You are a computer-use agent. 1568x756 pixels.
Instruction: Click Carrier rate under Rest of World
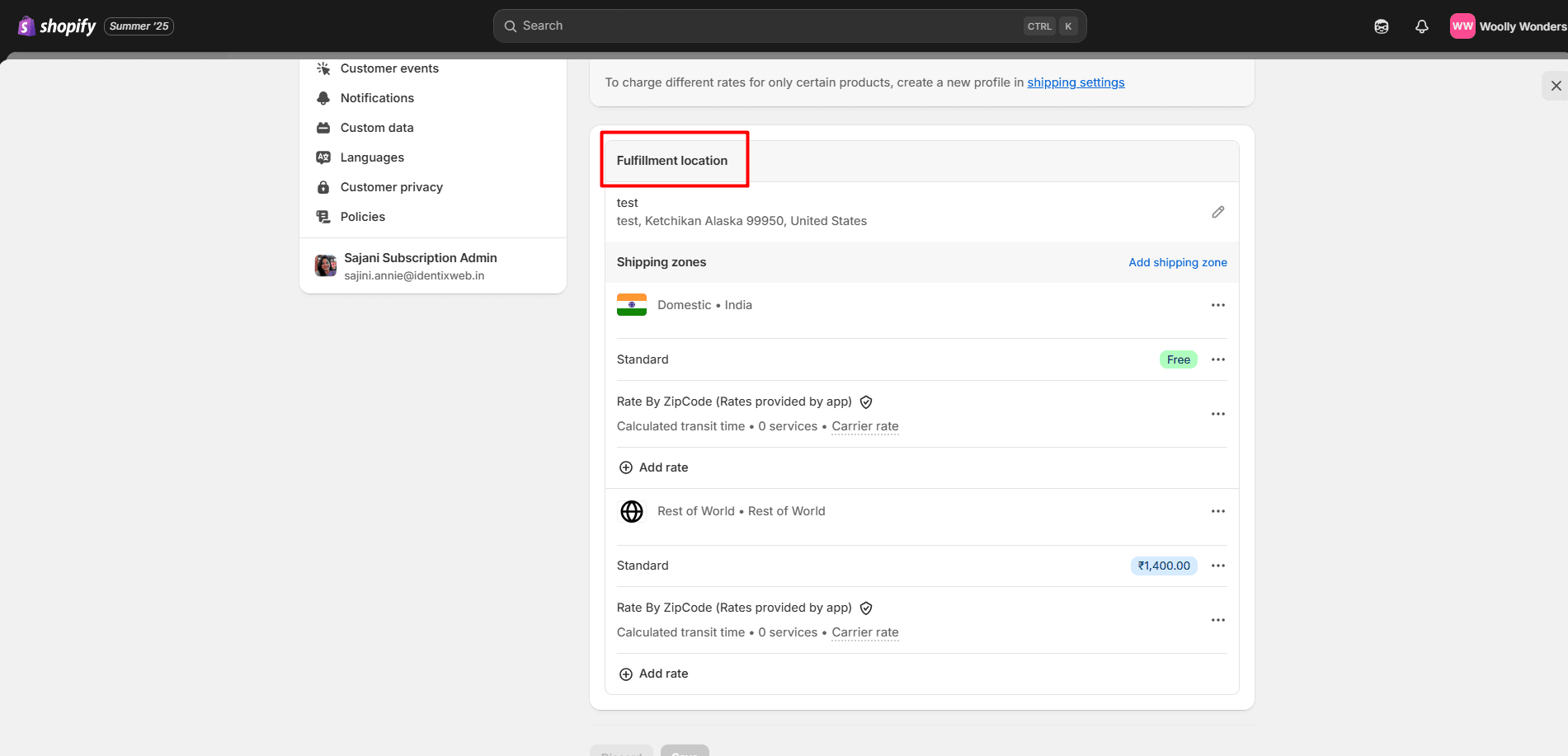point(865,632)
